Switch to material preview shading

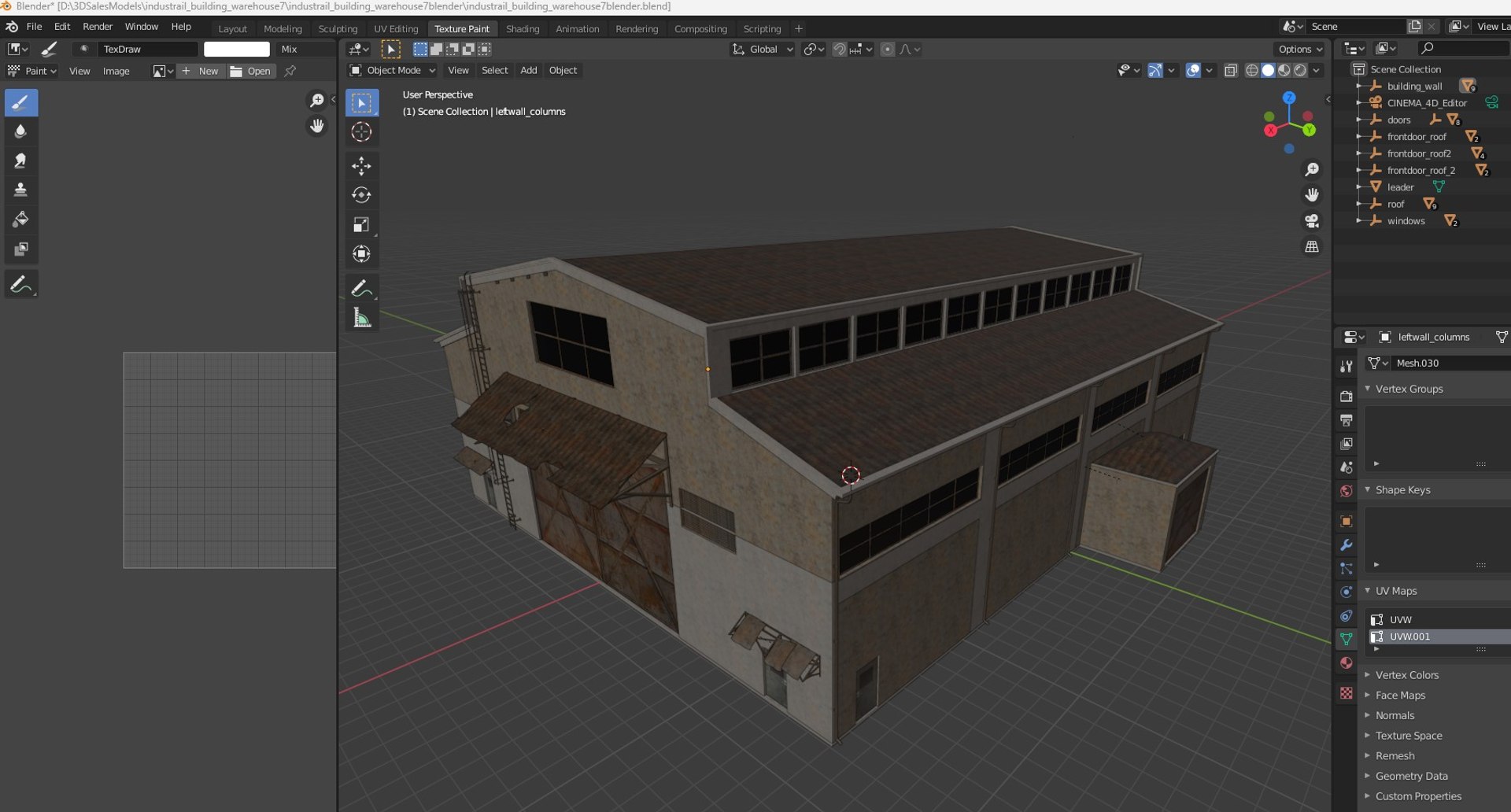[1284, 70]
